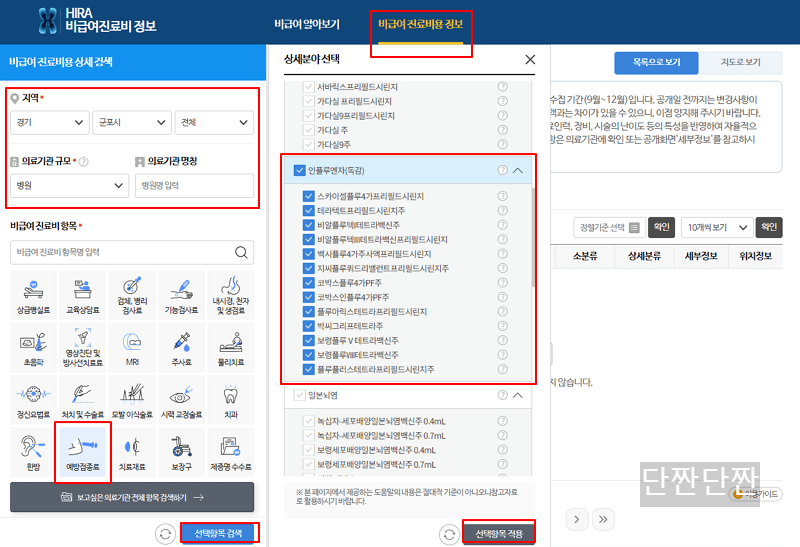Screen dimensions: 800x547
Task: Choose the 초음파 category icon
Action: (33, 347)
